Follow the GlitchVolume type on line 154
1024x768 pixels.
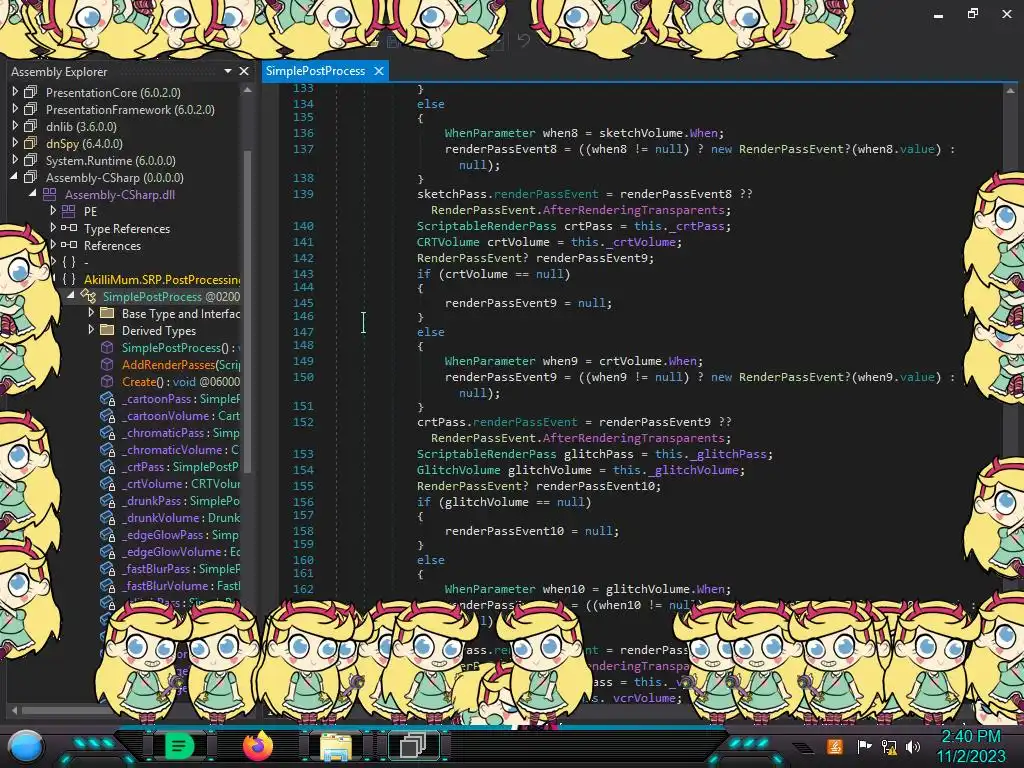tap(458, 470)
